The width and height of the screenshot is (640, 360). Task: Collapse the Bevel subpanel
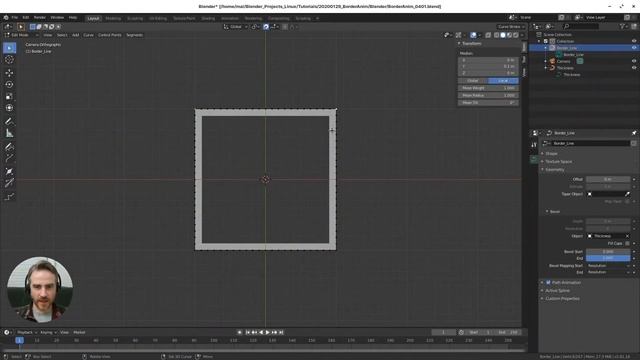click(554, 212)
